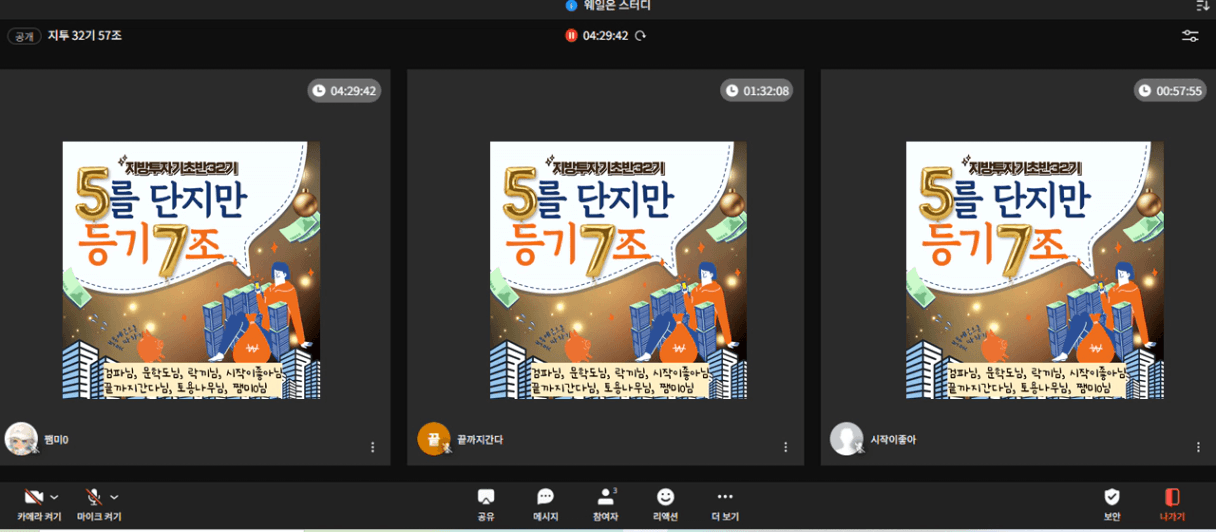
Task: Open the three-dot menu on 시작이좋아 tile
Action: 1198,447
